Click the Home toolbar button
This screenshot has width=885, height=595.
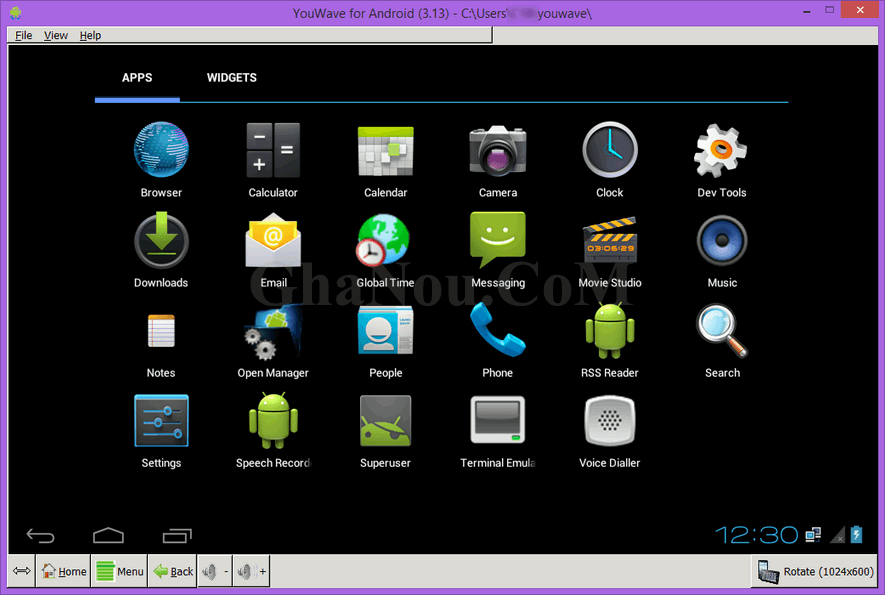64,571
